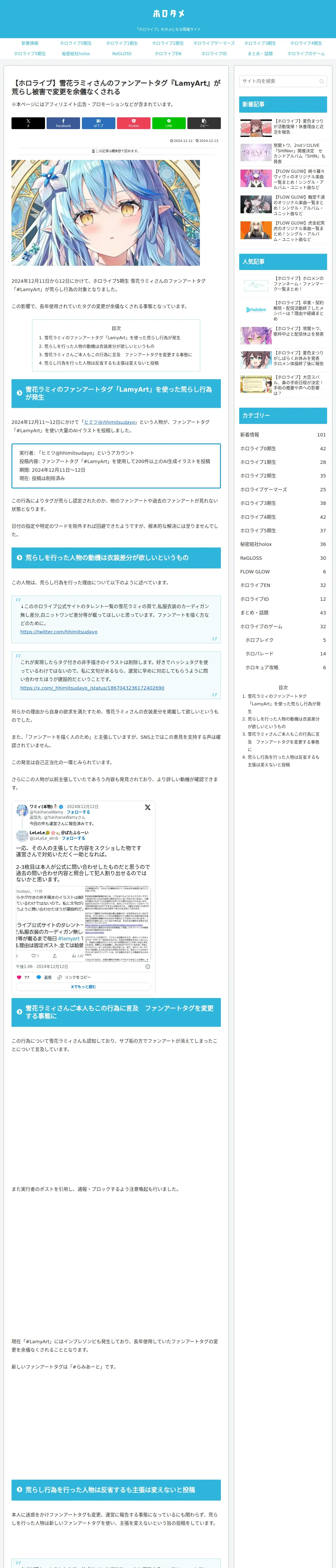336x1568 pixels.
Task: Open the ホロライブ2期生 menu item
Action: [168, 43]
